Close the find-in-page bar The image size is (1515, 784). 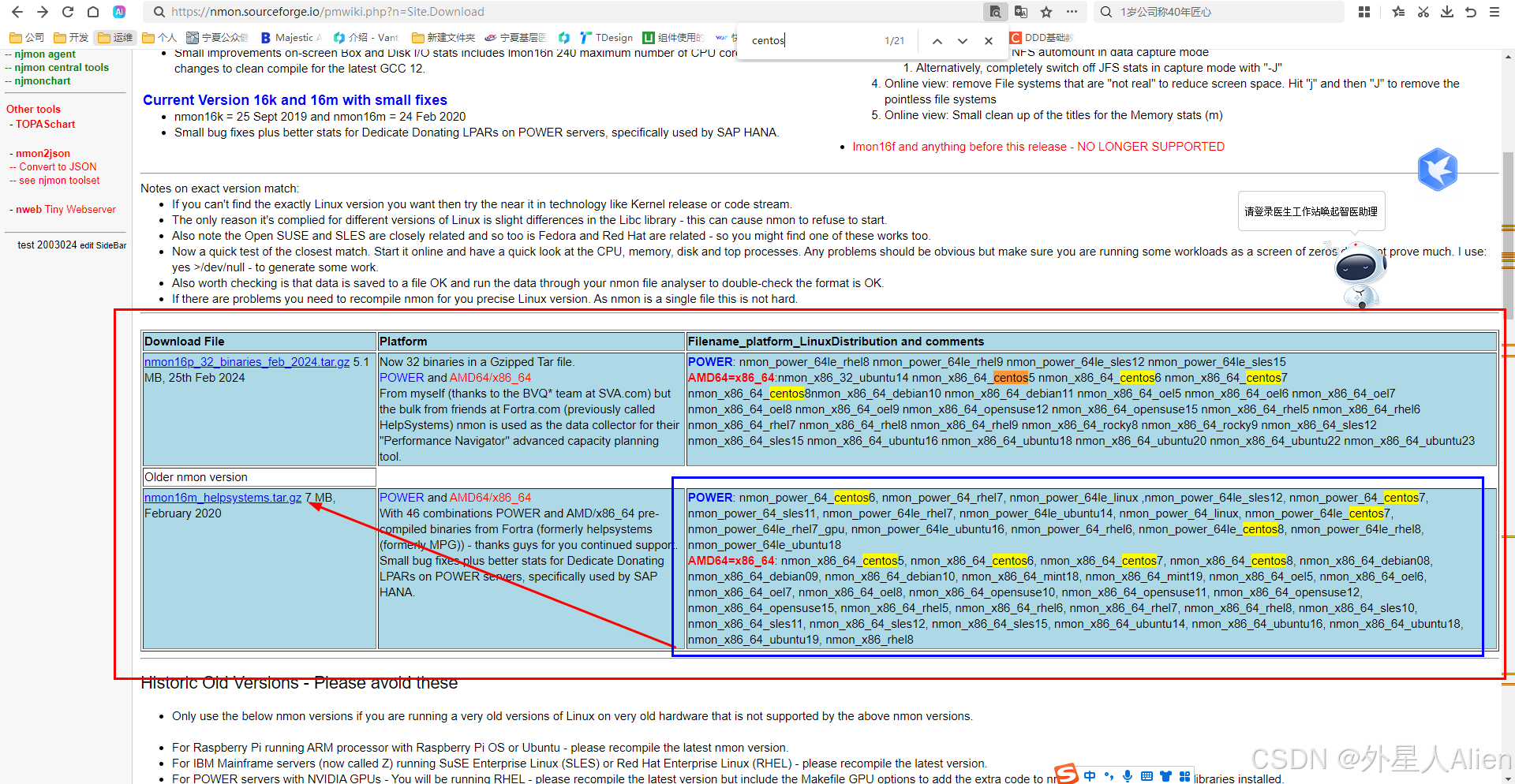point(989,40)
